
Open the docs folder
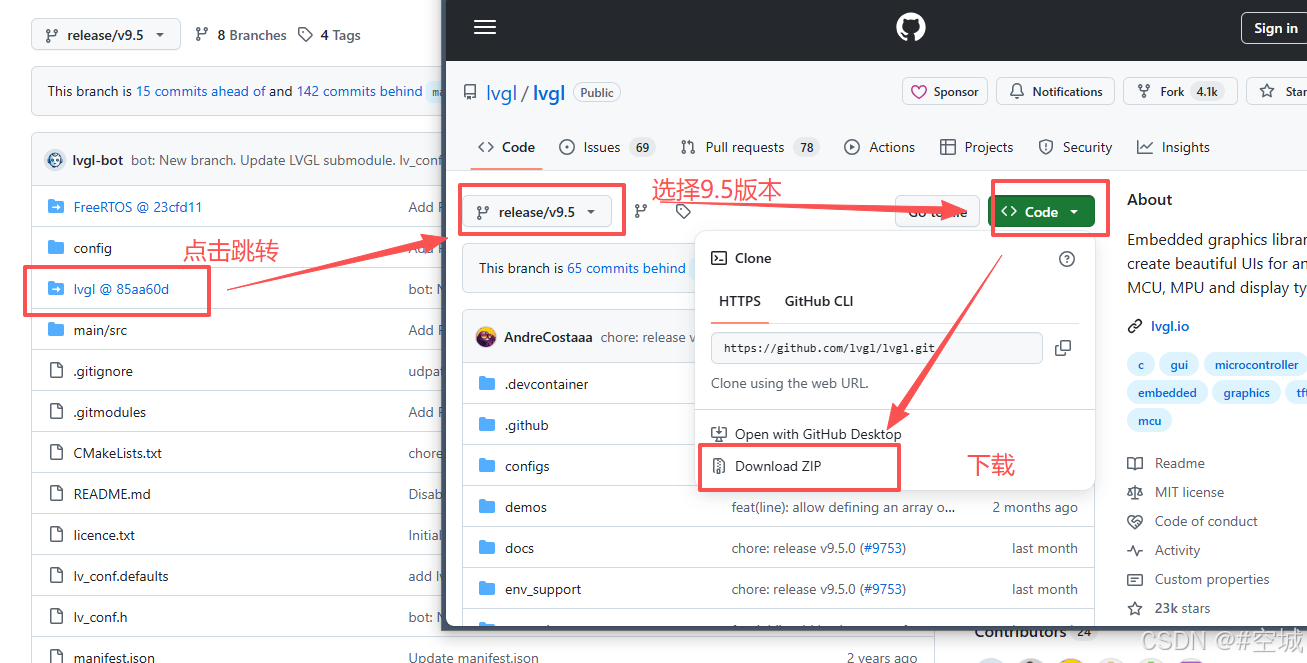pos(519,548)
